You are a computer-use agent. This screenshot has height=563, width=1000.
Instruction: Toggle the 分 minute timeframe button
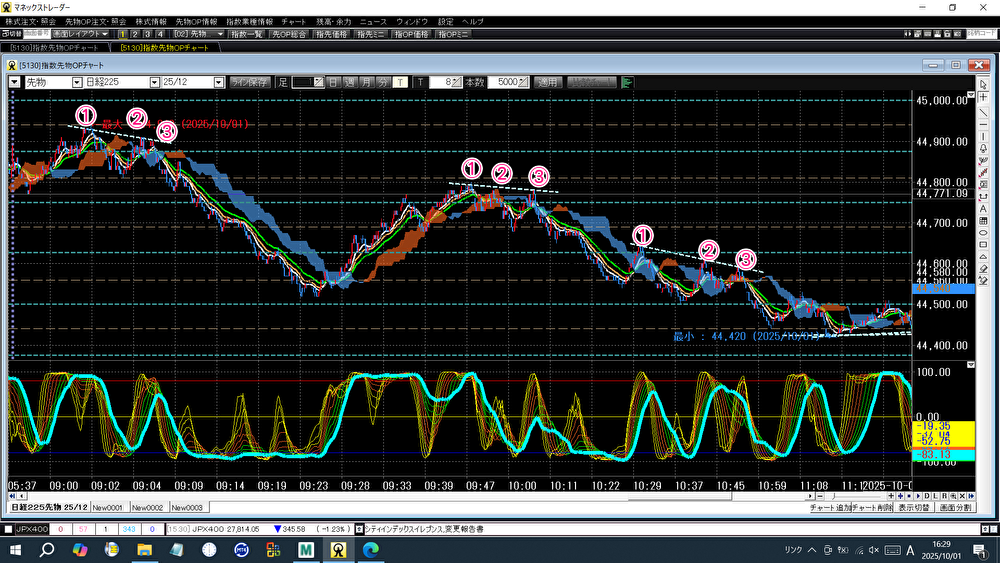[383, 82]
